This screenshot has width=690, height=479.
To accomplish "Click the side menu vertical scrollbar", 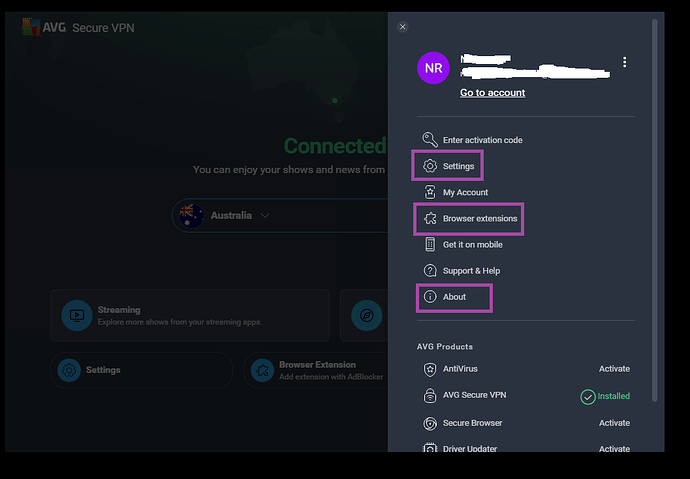I will [656, 200].
